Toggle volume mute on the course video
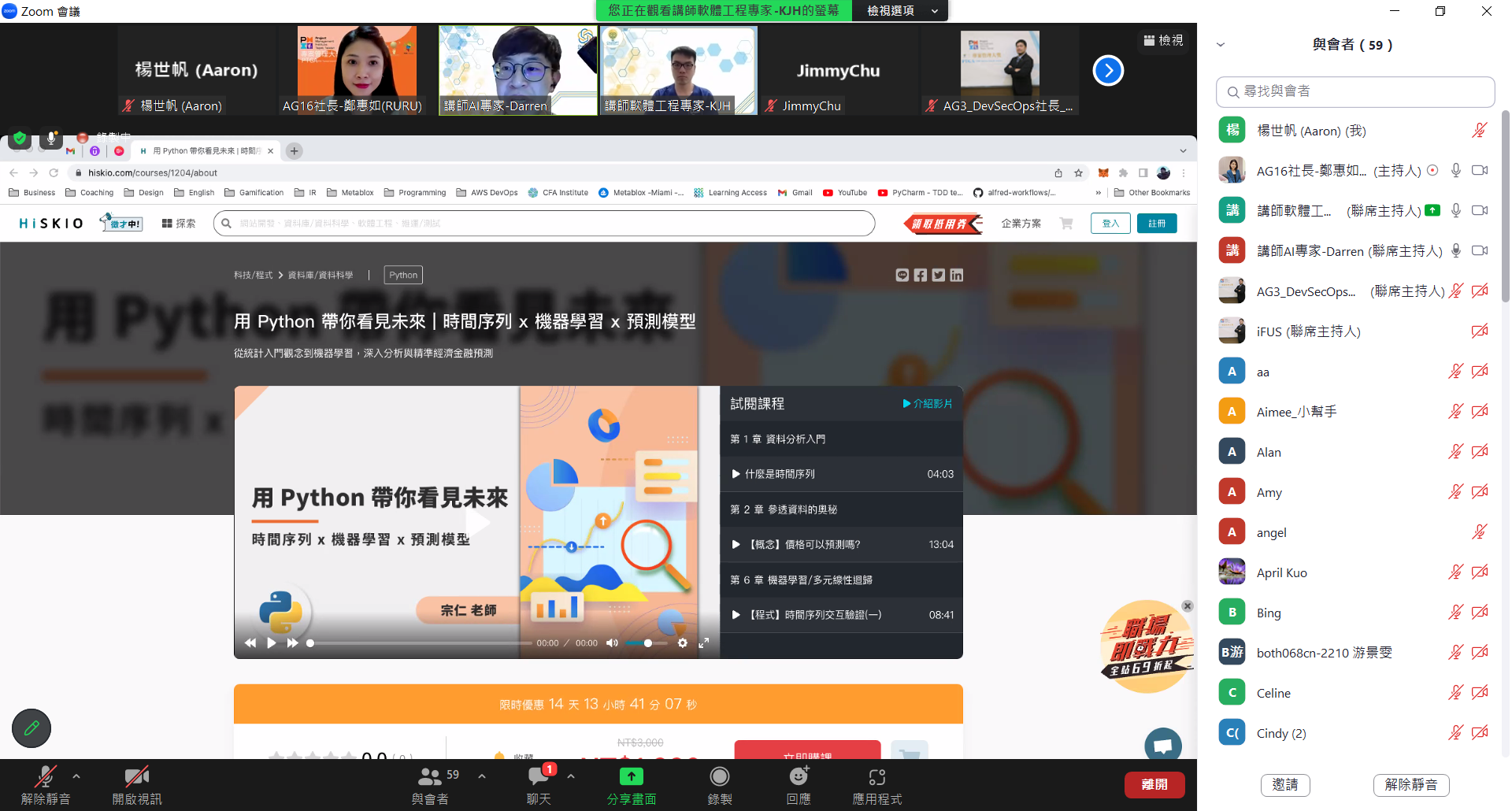 coord(612,643)
